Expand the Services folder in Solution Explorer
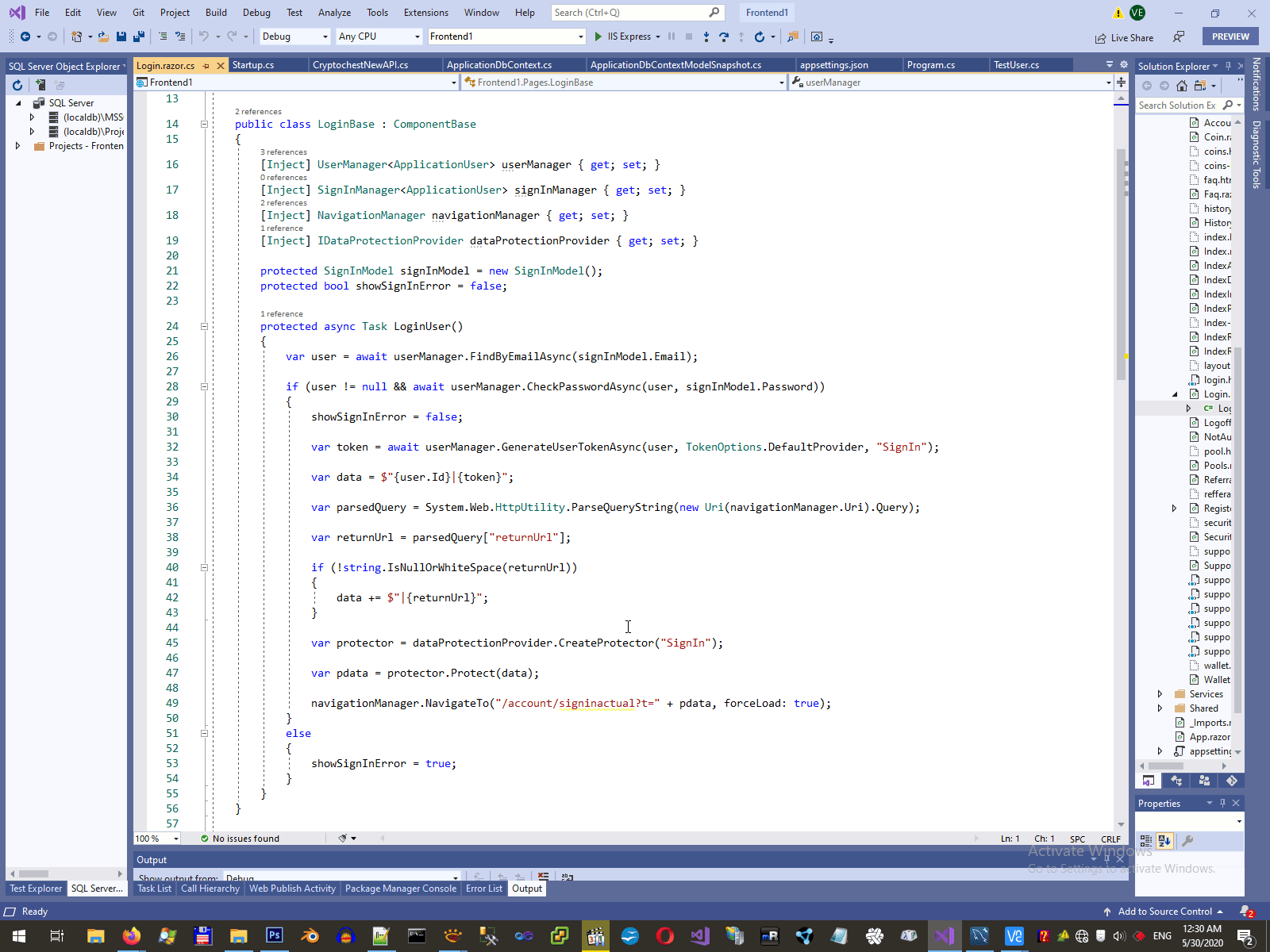The image size is (1270, 952). tap(1160, 694)
